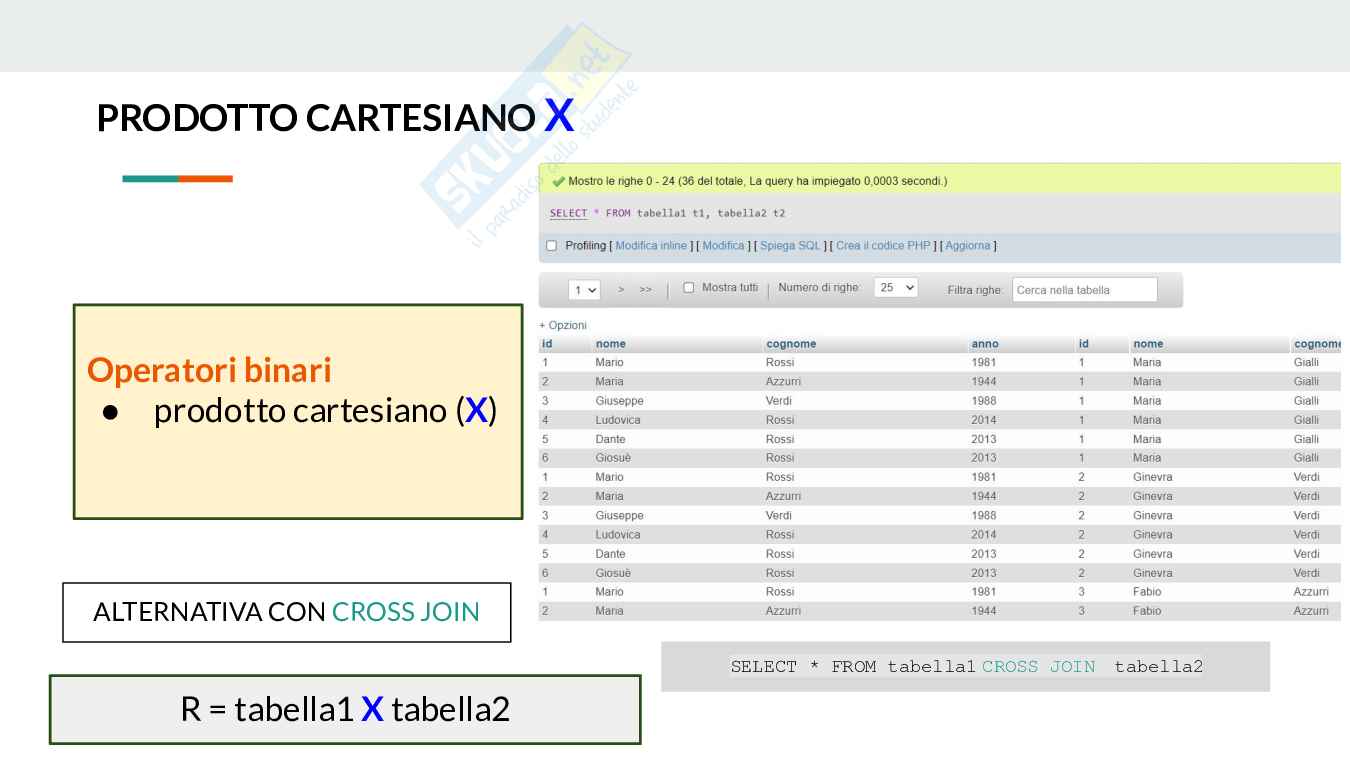Image resolution: width=1350 pixels, height=759 pixels.
Task: Click the SELECT keyword in the query
Action: click(568, 213)
